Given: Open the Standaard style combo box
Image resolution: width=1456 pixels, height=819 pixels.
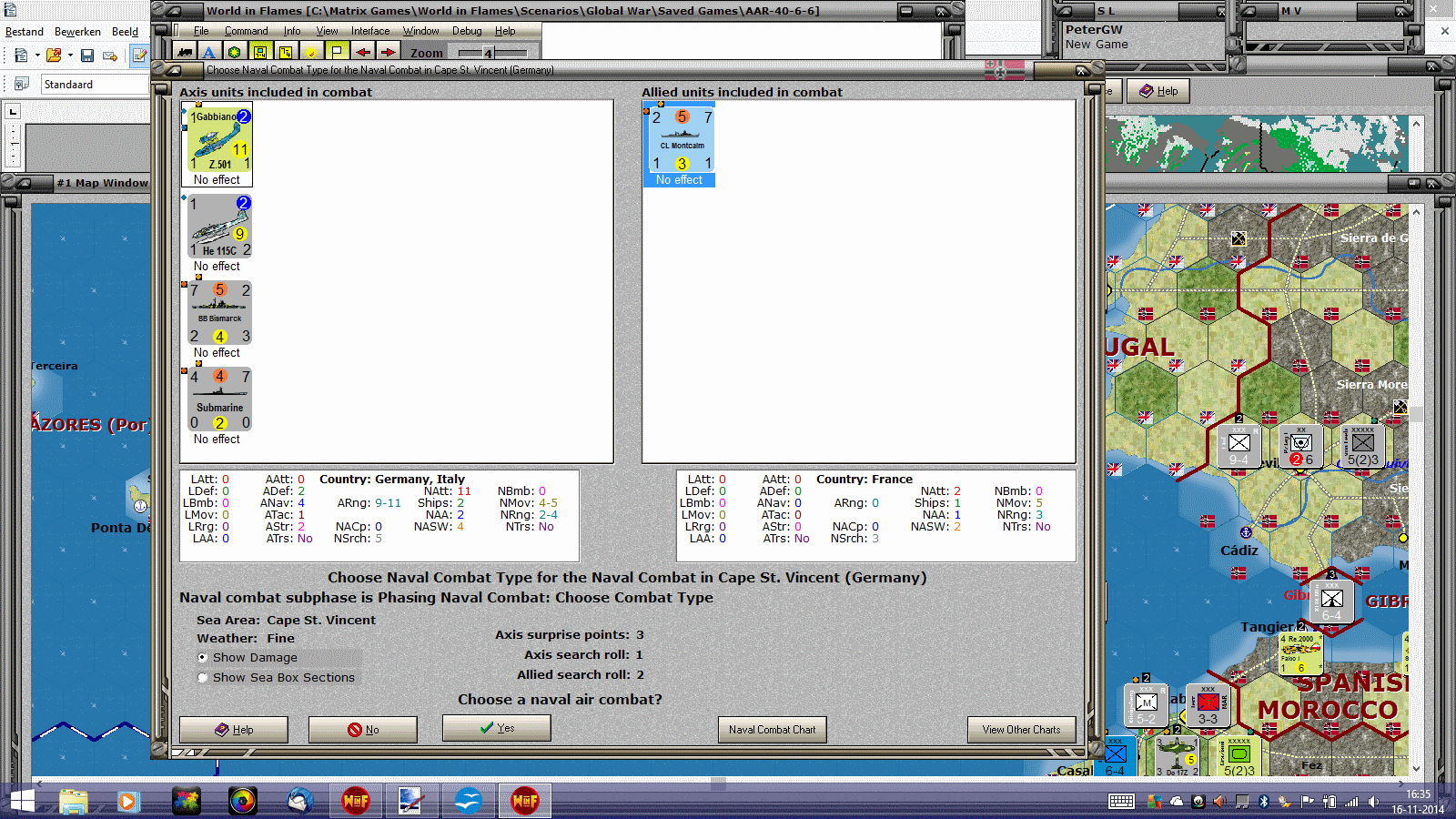Looking at the screenshot, I should tap(95, 84).
